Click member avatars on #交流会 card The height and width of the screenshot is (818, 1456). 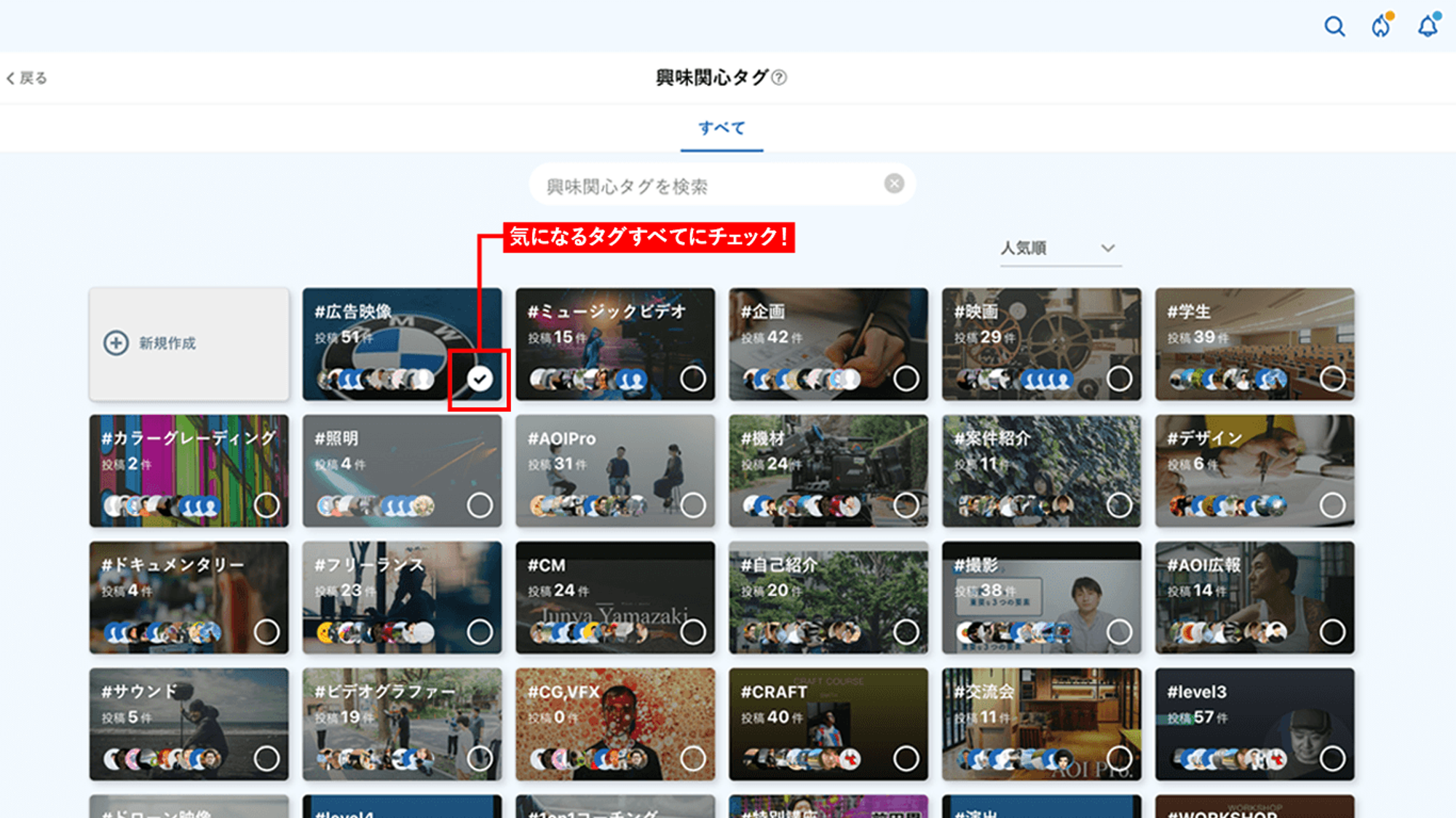click(1016, 759)
